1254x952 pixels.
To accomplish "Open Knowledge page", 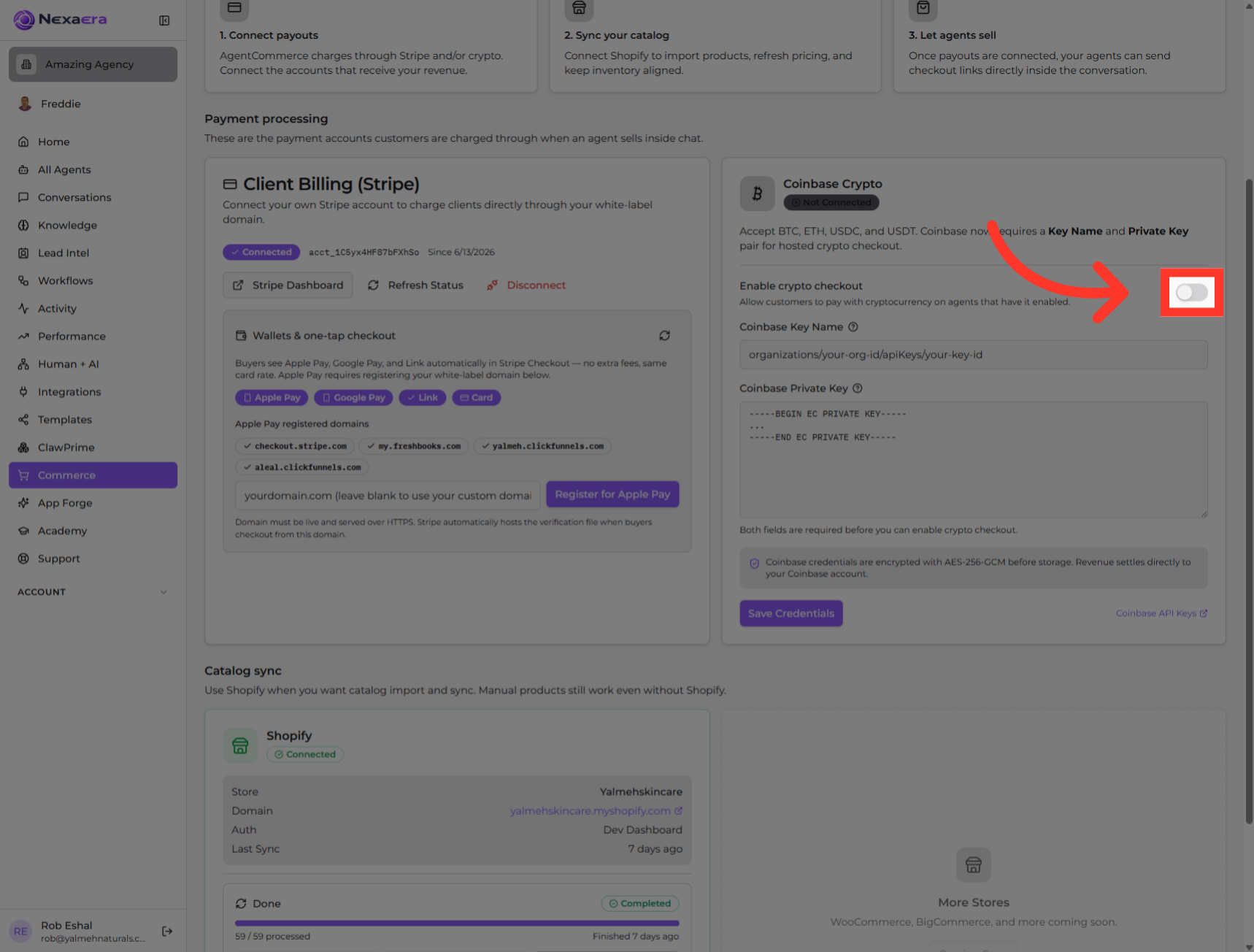I will [x=93, y=225].
